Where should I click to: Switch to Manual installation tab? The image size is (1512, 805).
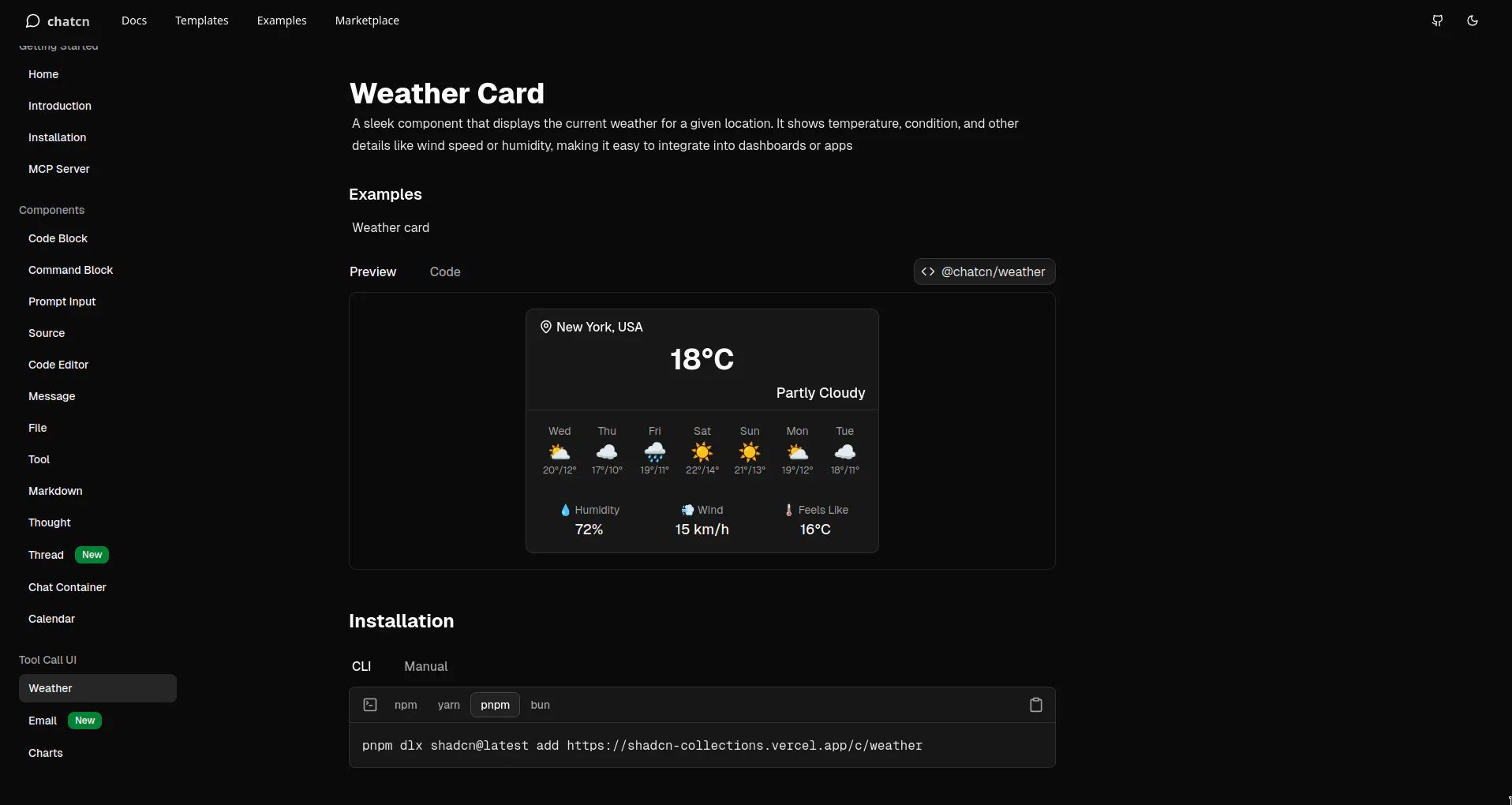click(x=426, y=666)
